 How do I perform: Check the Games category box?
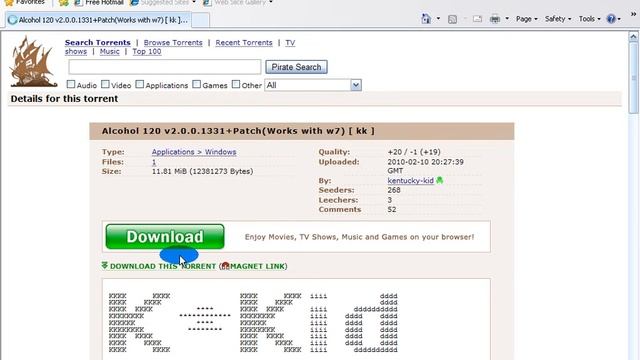click(x=196, y=84)
